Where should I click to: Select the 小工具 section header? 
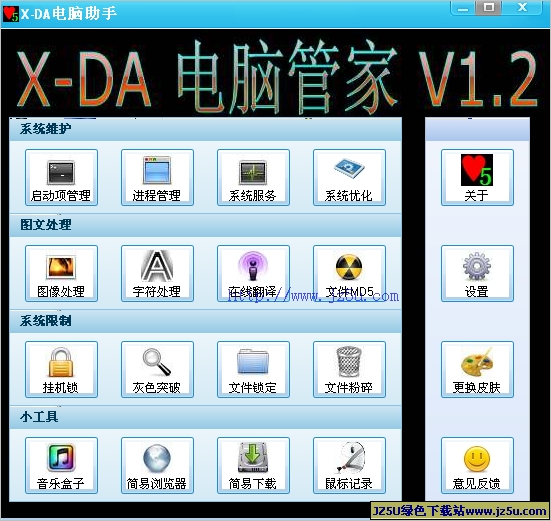[x=205, y=417]
